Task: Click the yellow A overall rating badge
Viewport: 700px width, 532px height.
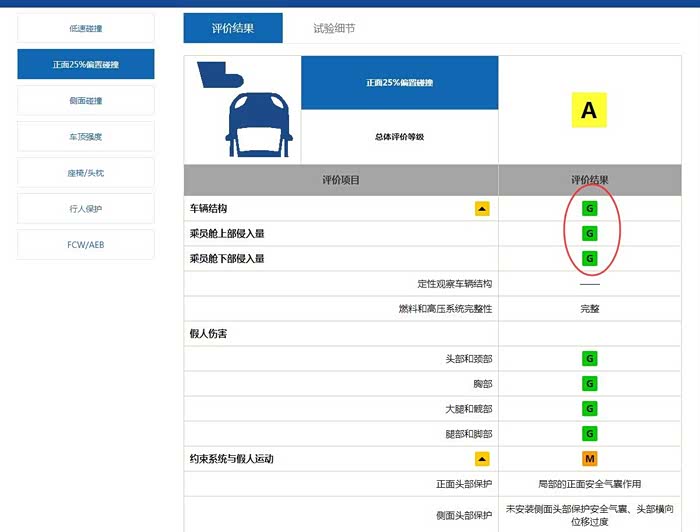Action: tap(589, 110)
